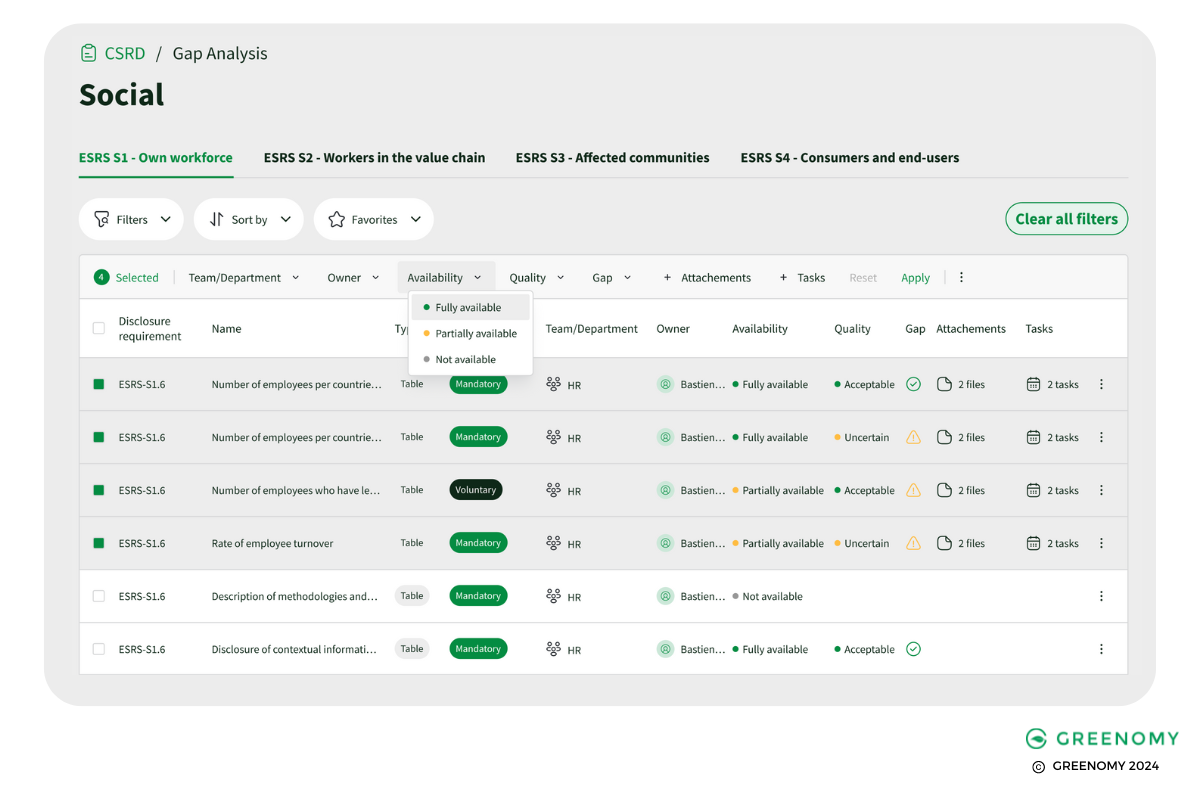
Task: Click the Clear all filters button
Action: 1066,218
